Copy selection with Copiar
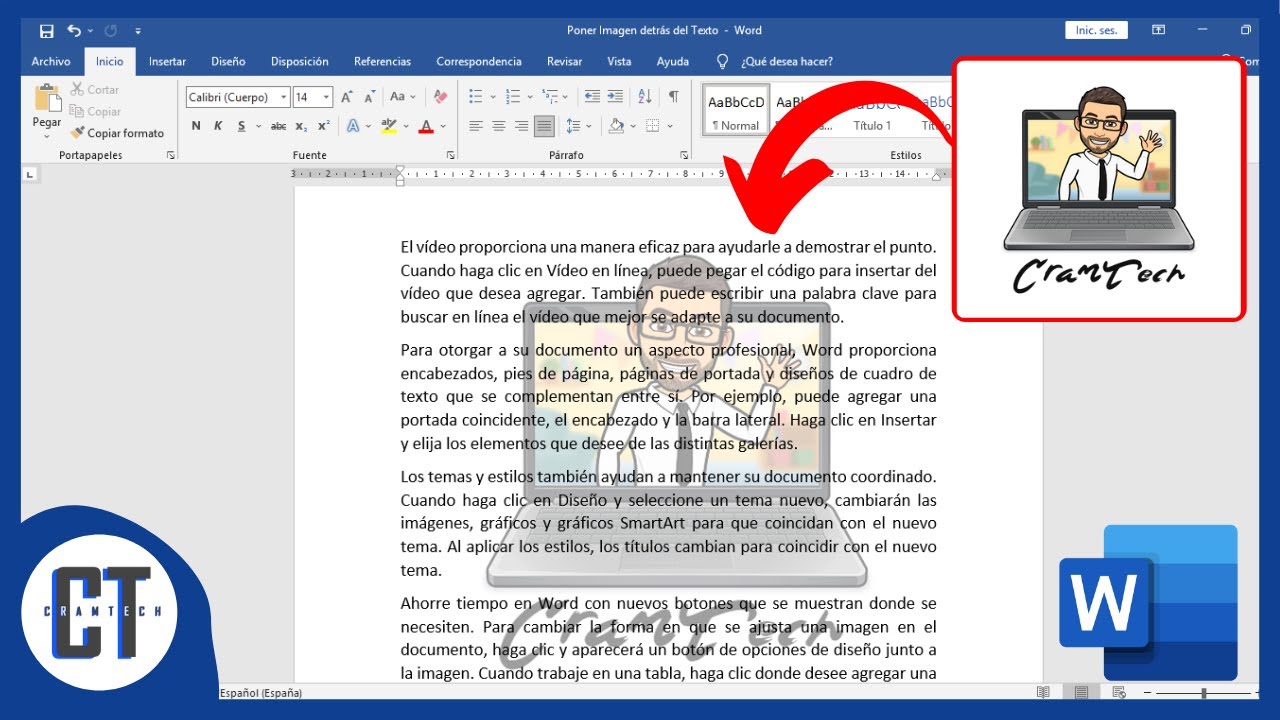 click(x=95, y=112)
